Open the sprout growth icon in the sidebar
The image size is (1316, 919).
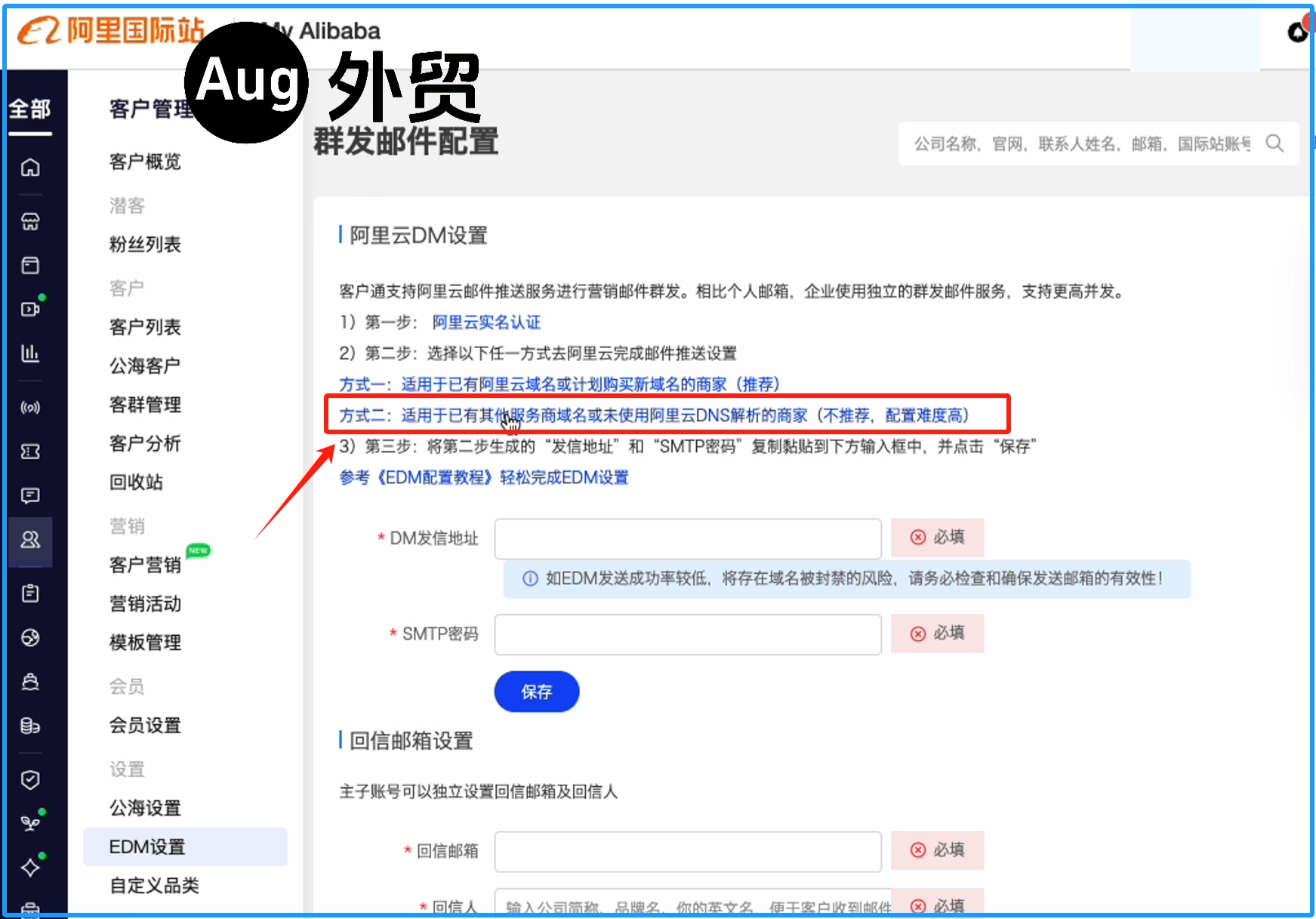(x=30, y=823)
